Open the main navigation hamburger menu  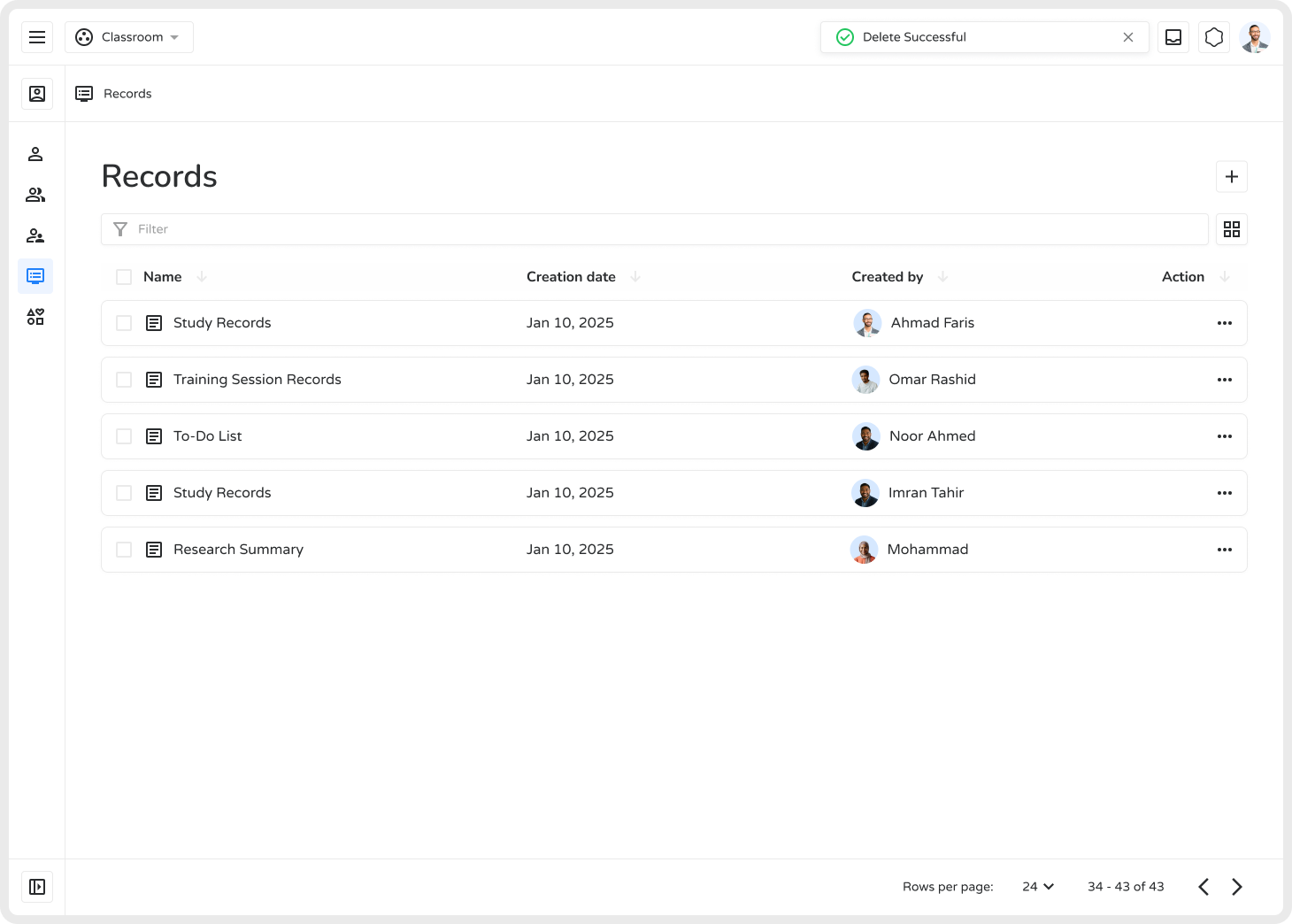pyautogui.click(x=37, y=37)
